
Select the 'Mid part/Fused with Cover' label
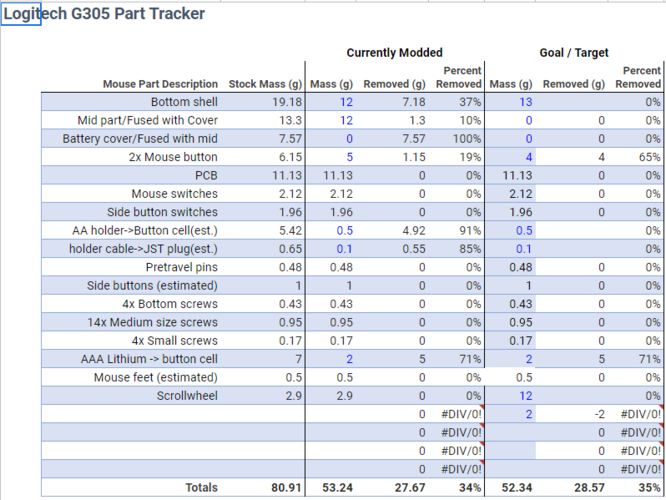point(147,120)
